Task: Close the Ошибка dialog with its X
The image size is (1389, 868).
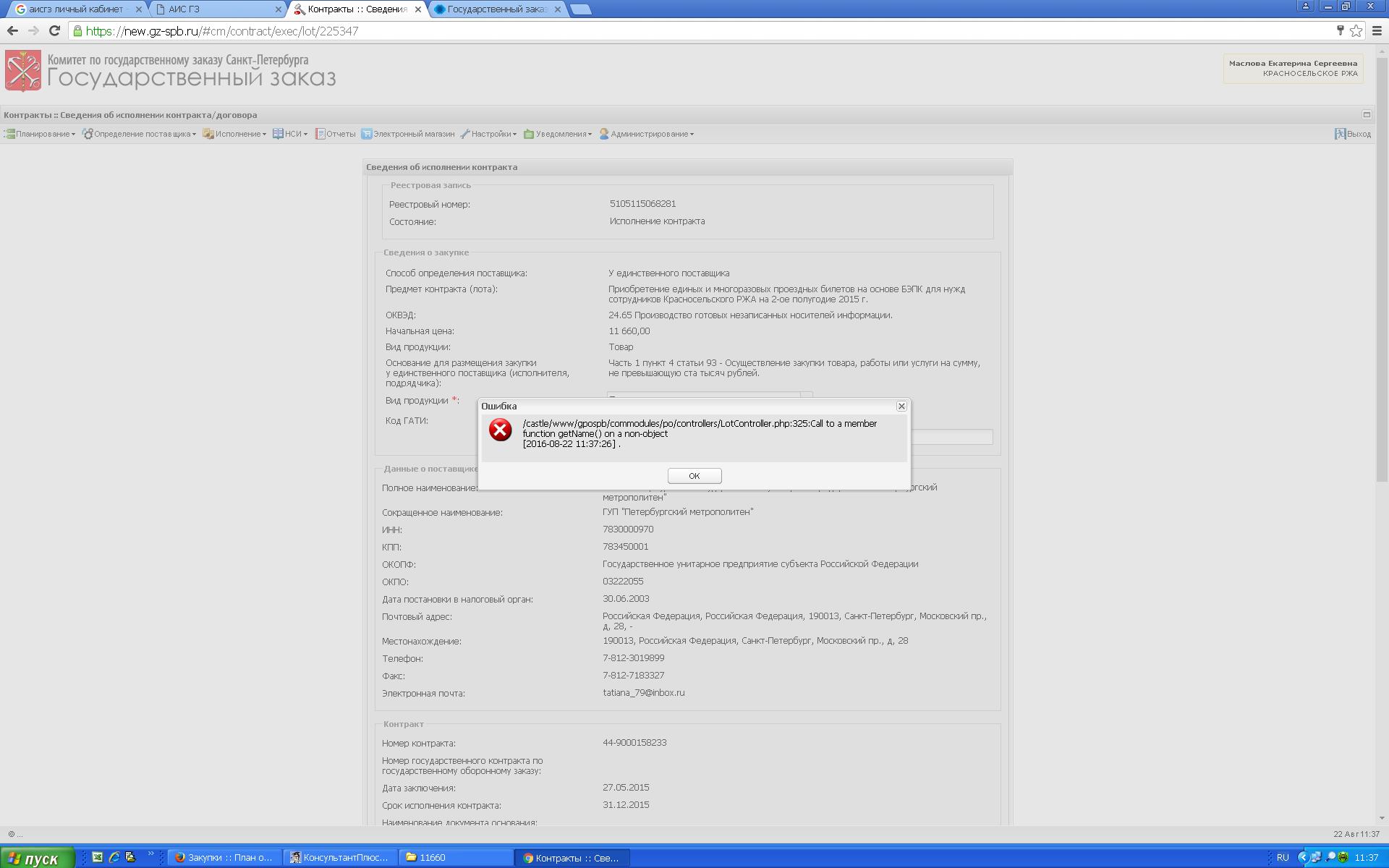Action: pos(901,406)
